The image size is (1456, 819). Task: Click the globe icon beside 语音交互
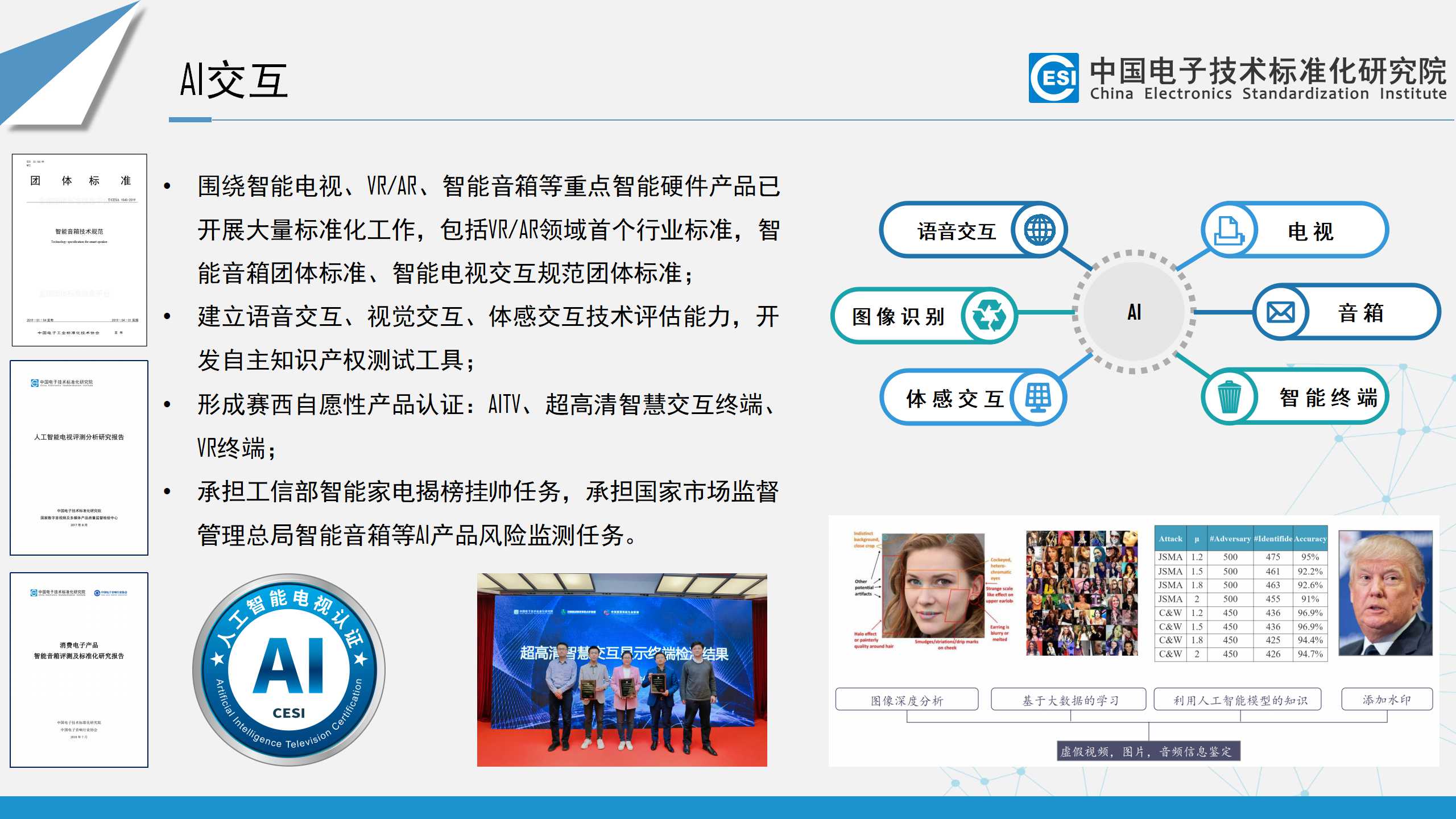click(1039, 230)
